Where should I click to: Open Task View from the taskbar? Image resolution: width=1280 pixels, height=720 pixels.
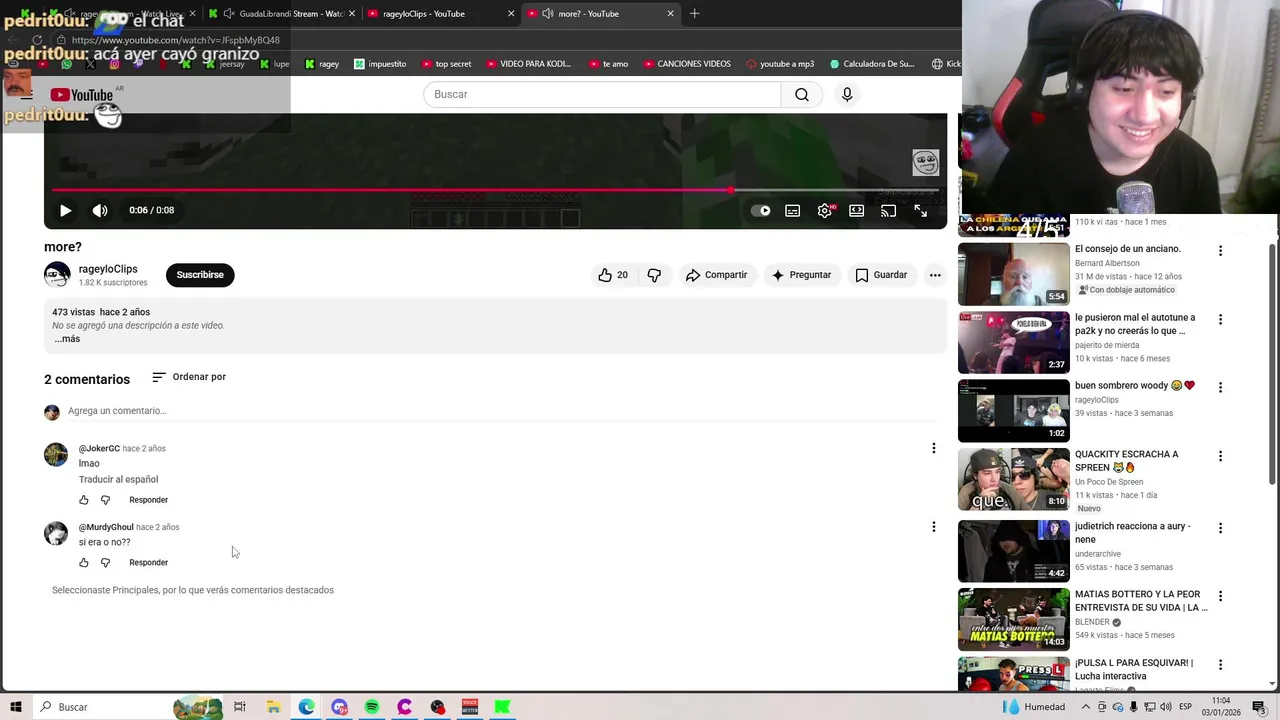click(x=240, y=707)
